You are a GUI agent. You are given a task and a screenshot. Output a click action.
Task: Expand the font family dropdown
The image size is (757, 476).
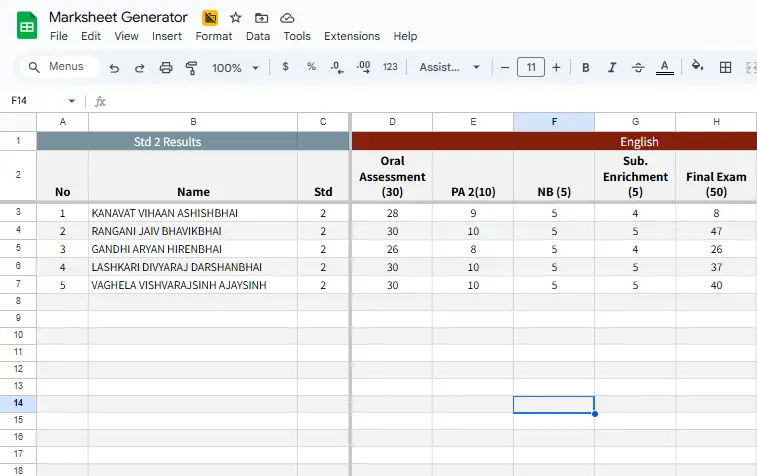click(450, 68)
